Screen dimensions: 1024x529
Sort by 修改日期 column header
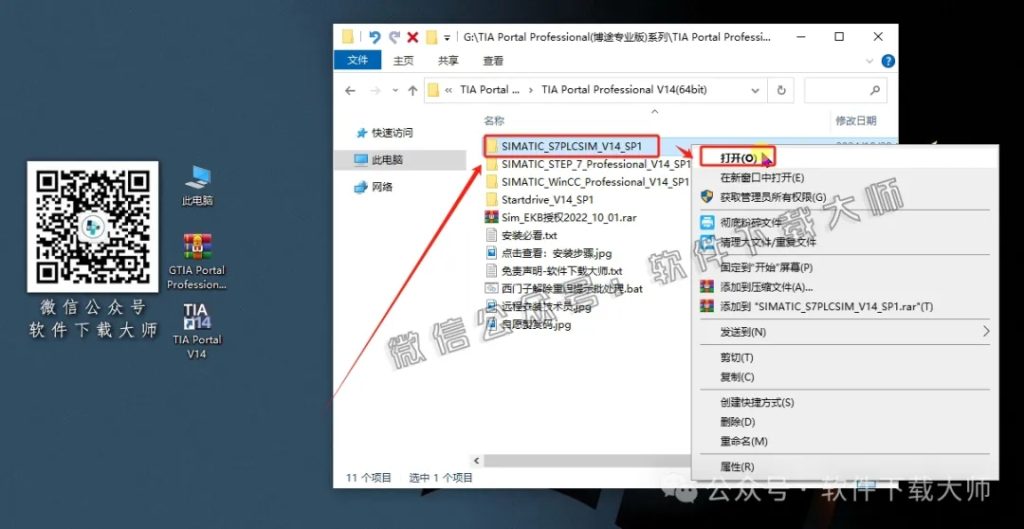pyautogui.click(x=856, y=121)
